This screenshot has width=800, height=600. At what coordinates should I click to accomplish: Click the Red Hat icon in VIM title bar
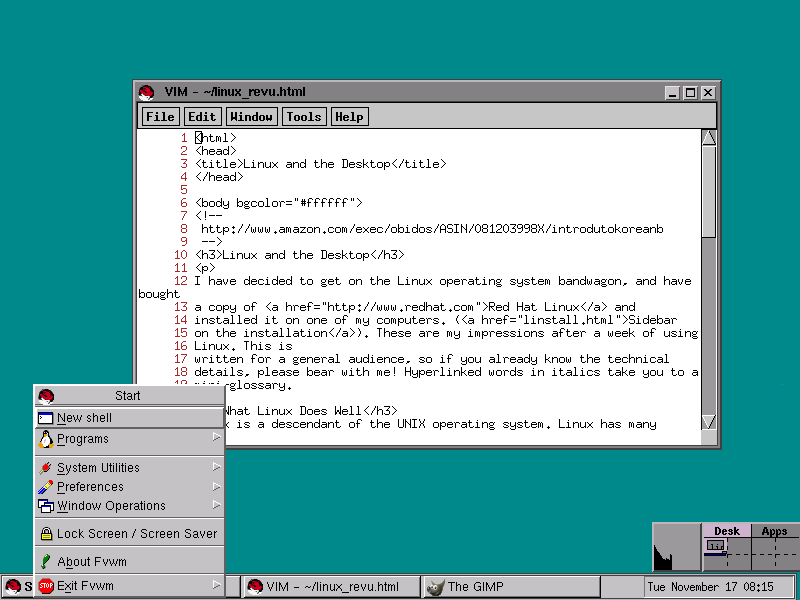[146, 92]
